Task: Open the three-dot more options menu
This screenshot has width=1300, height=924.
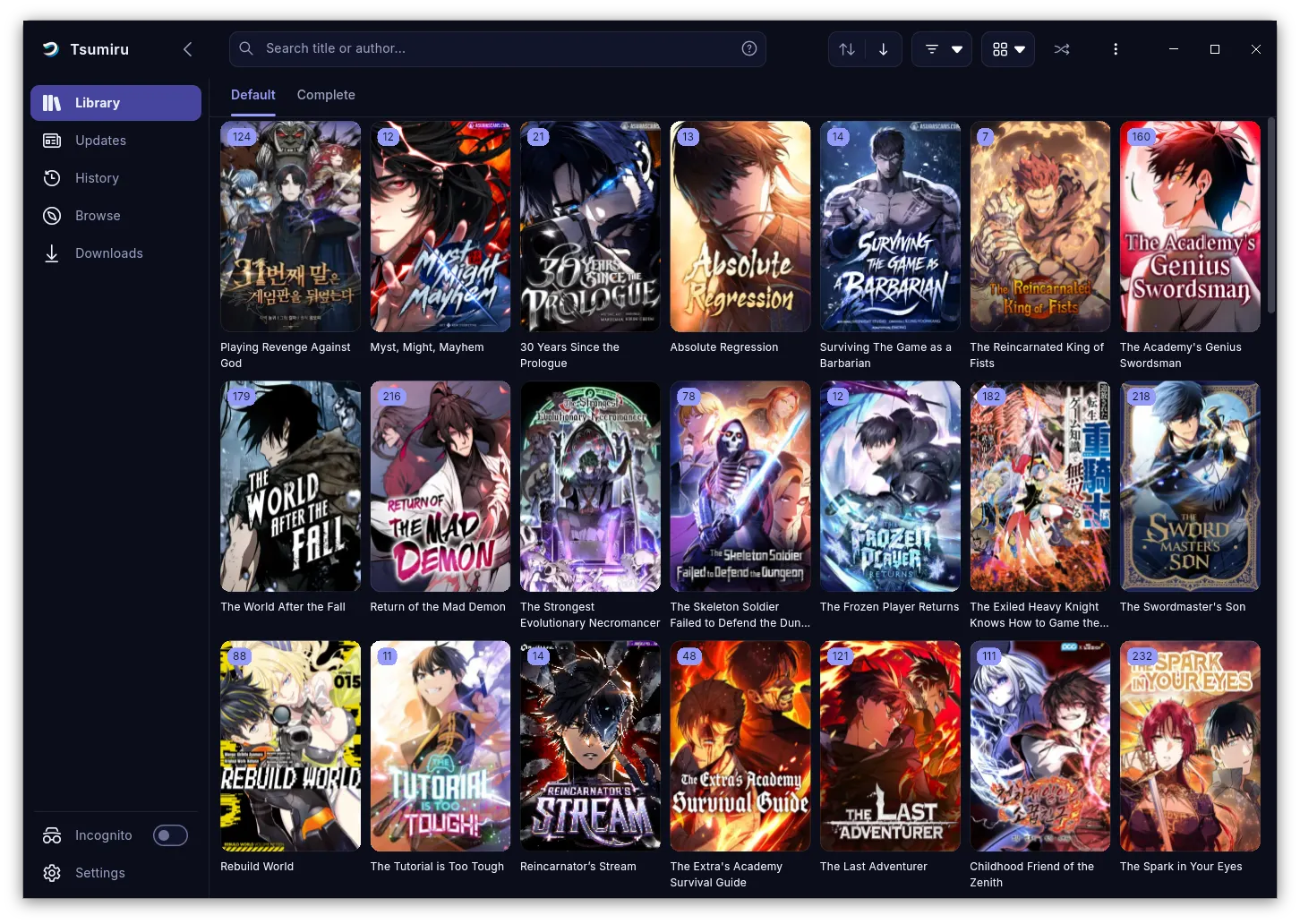Action: (x=1116, y=49)
